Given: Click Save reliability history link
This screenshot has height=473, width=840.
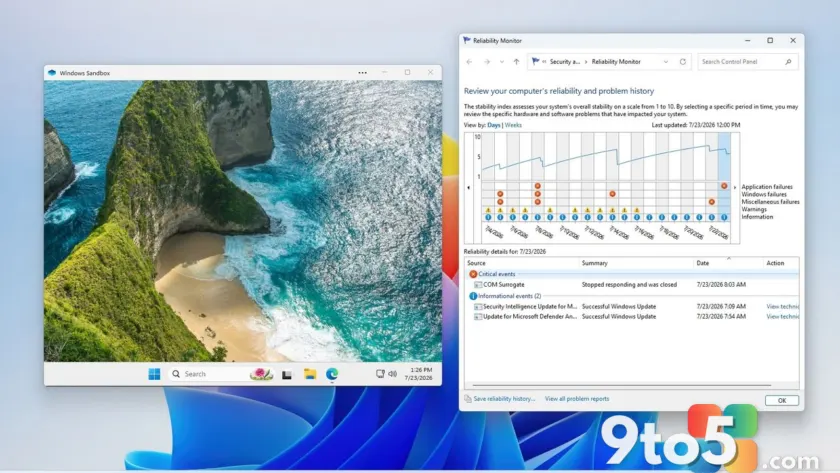Looking at the screenshot, I should tap(504, 399).
